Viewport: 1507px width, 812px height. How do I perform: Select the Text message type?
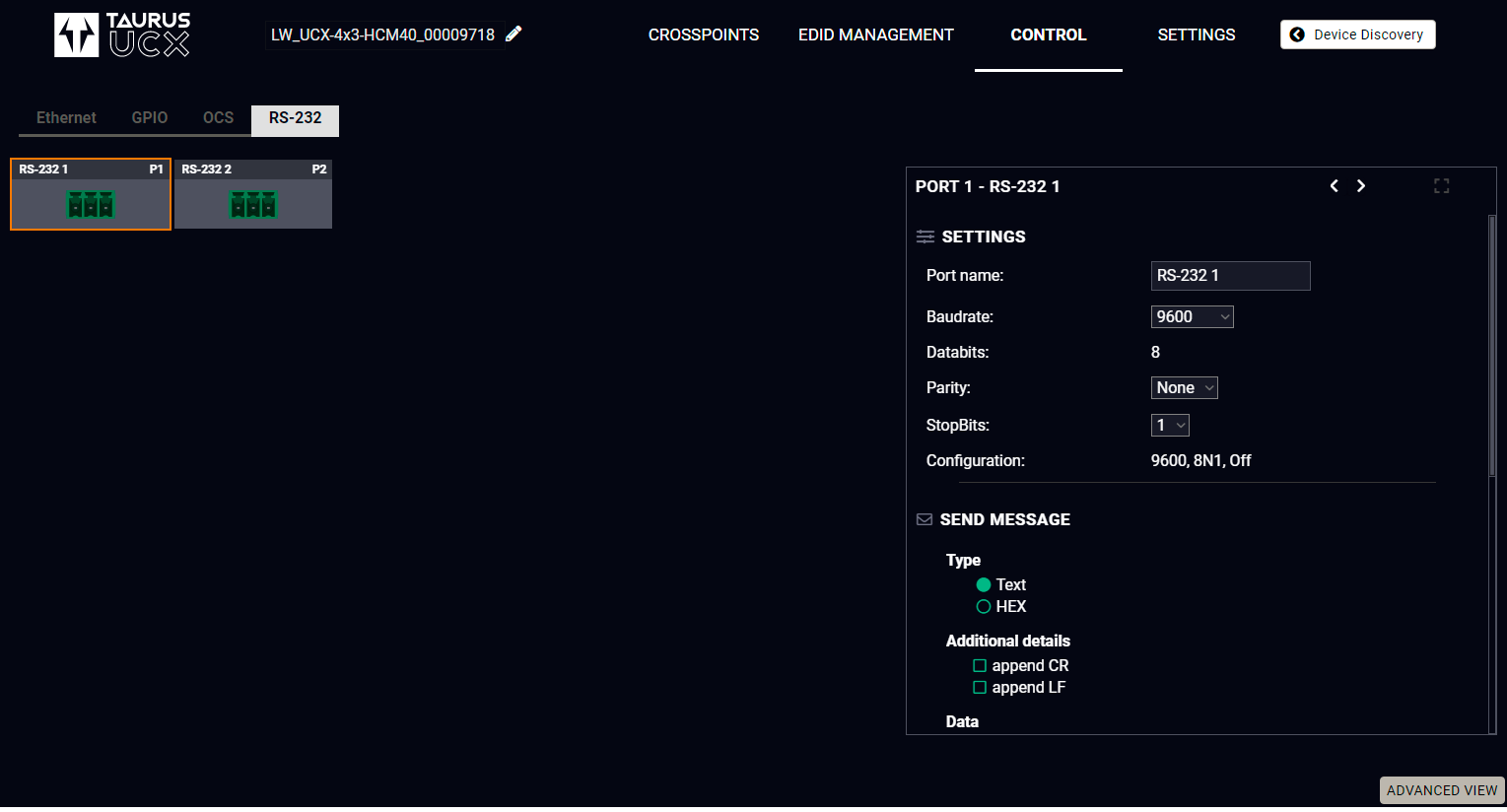[x=984, y=585]
